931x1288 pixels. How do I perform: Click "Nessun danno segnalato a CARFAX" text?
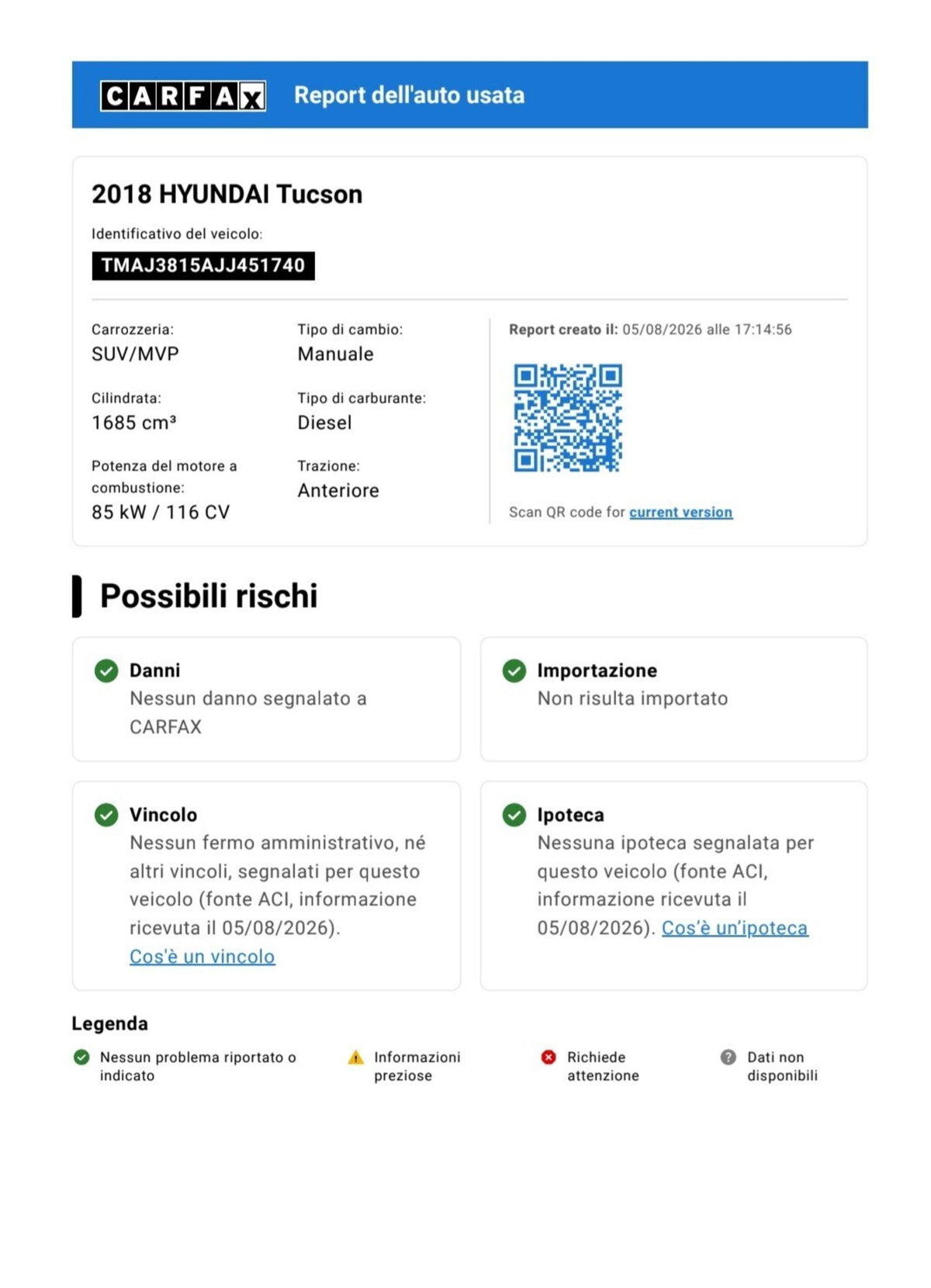tap(248, 713)
